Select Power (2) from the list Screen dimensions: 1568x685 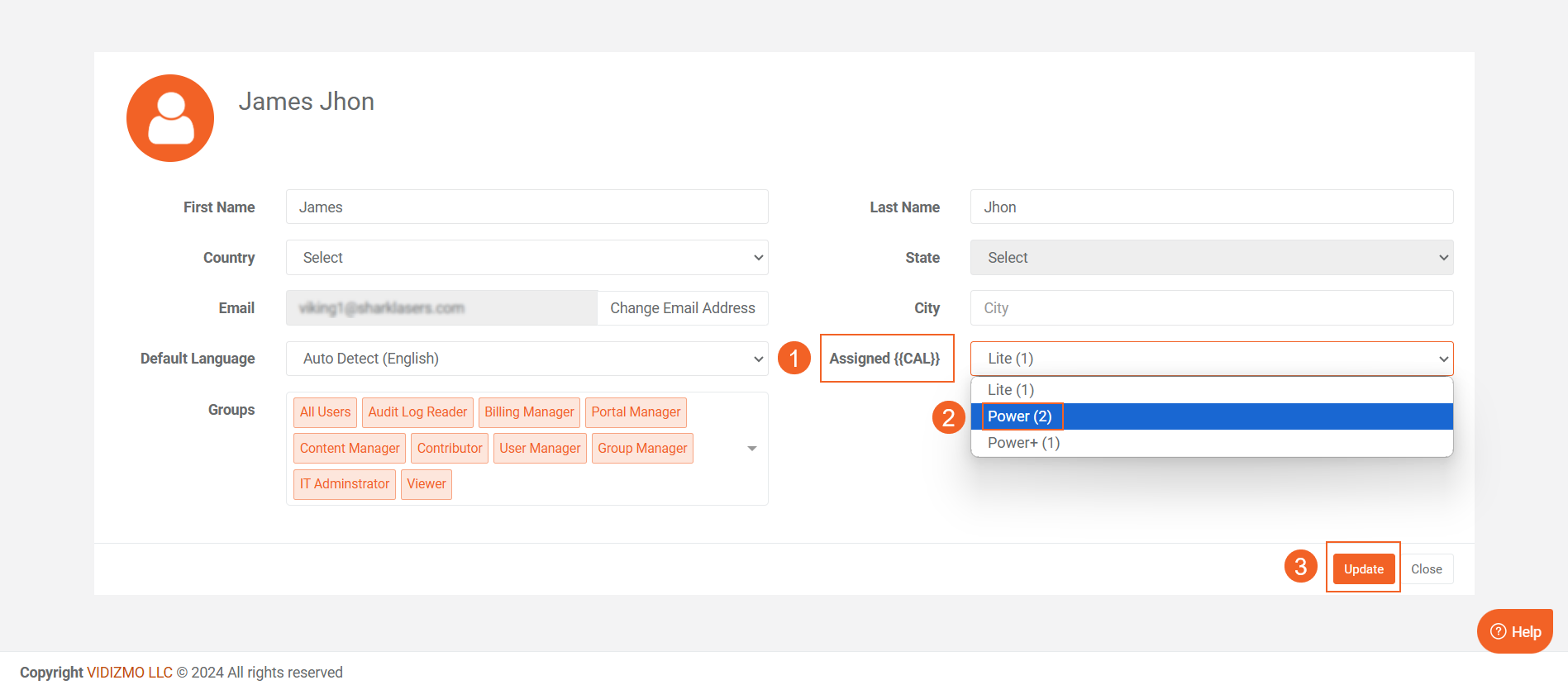coord(1020,416)
